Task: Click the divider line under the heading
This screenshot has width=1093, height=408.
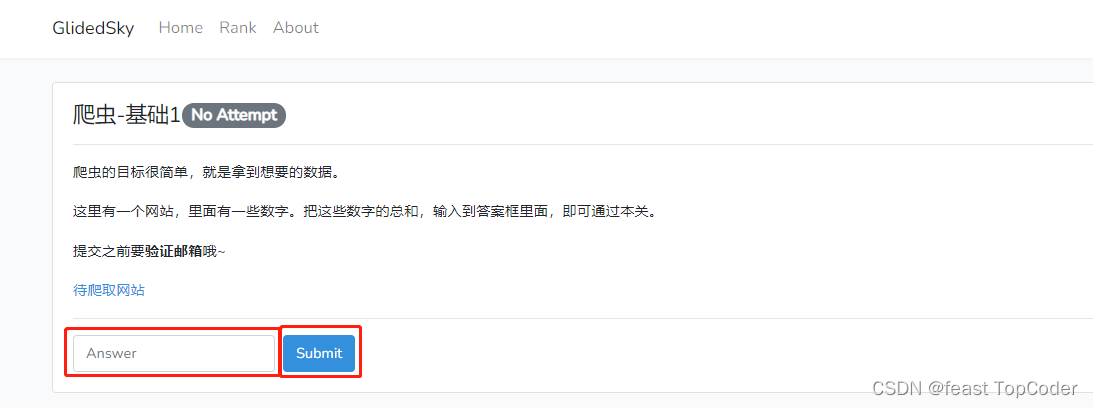Action: pos(583,144)
